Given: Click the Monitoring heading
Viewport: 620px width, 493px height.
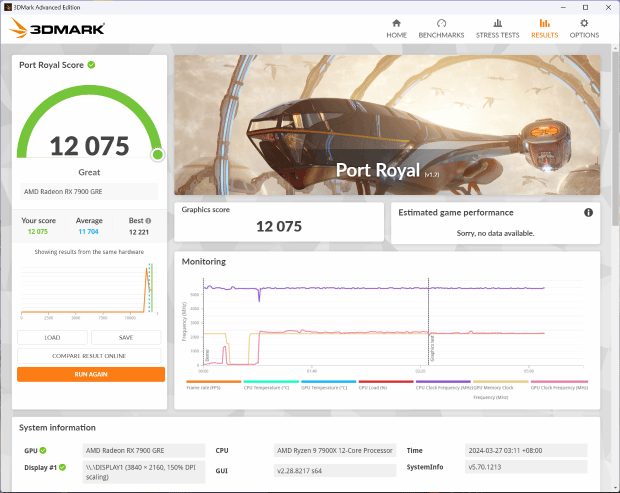Looking at the screenshot, I should 204,261.
